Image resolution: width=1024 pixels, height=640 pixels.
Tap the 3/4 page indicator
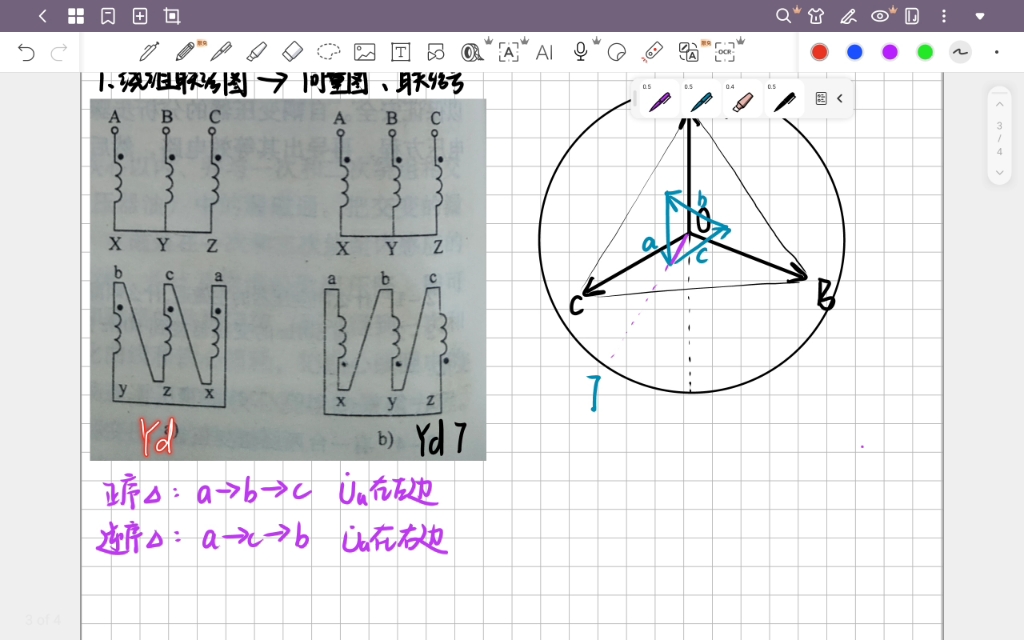999,138
